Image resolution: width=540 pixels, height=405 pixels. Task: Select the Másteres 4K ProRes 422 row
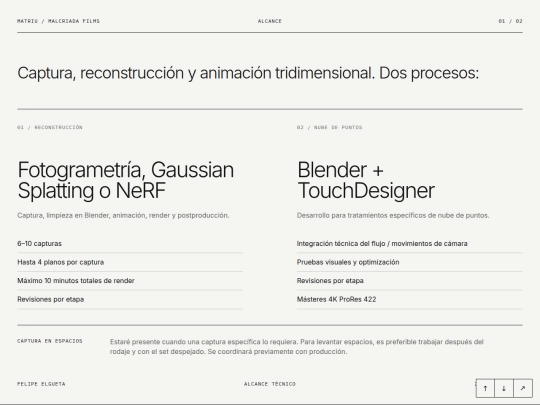click(x=410, y=299)
